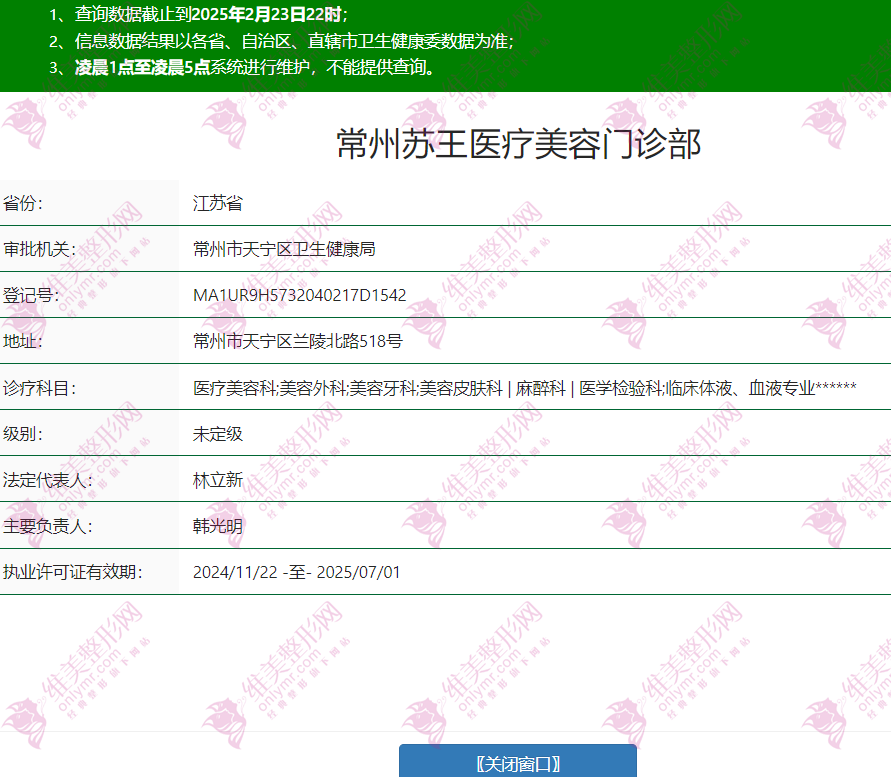Select the 医疗美容科 departments text
This screenshot has width=891, height=777.
pyautogui.click(x=524, y=388)
